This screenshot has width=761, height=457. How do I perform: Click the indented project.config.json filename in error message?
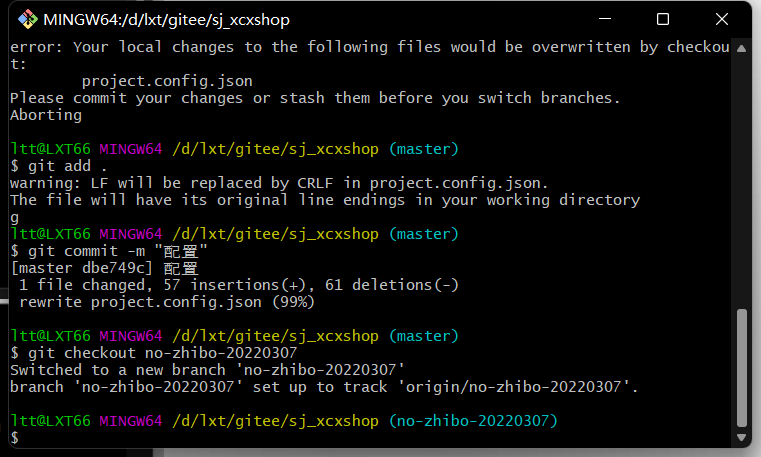pyautogui.click(x=167, y=81)
